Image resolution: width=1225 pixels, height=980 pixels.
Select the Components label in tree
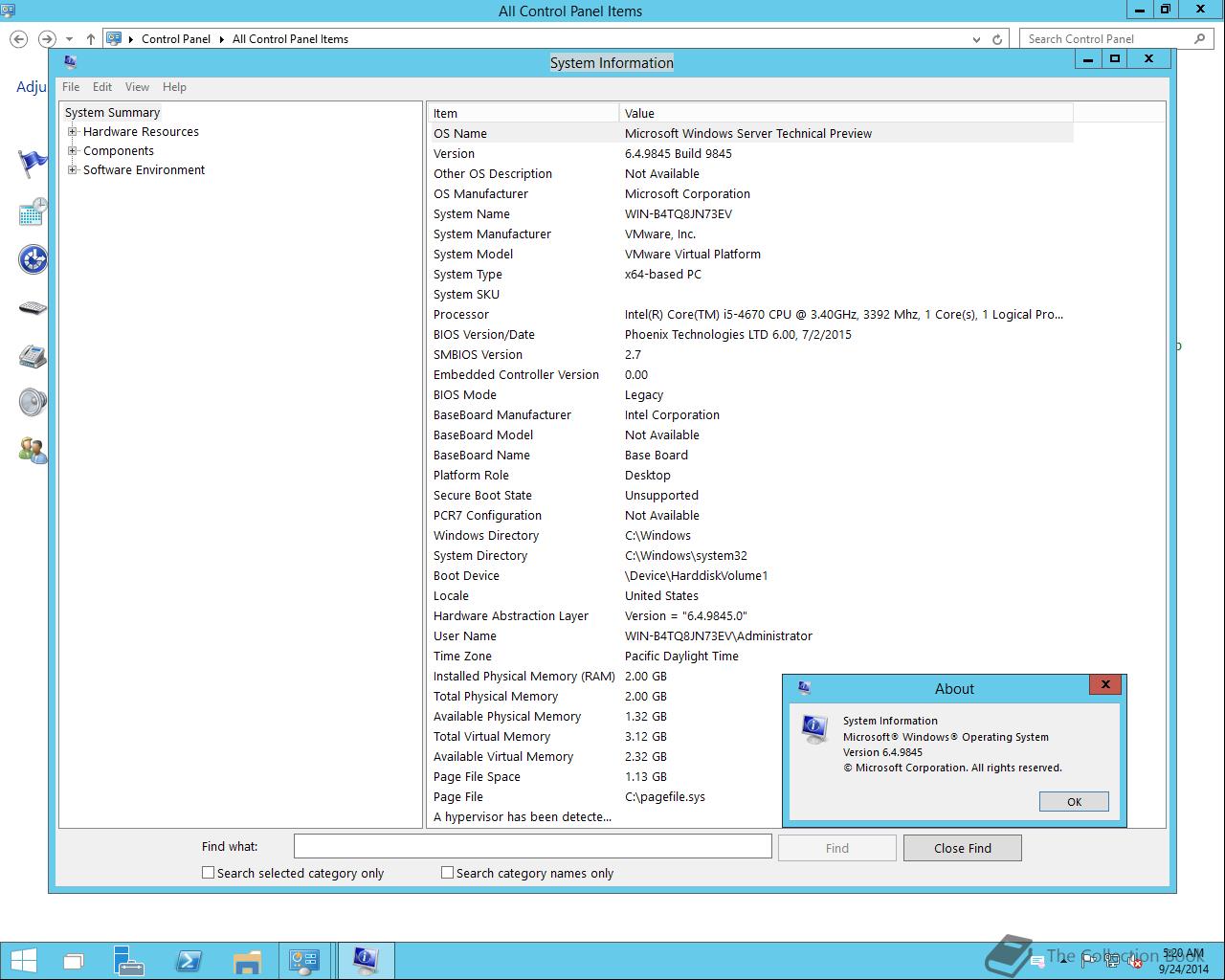[119, 151]
